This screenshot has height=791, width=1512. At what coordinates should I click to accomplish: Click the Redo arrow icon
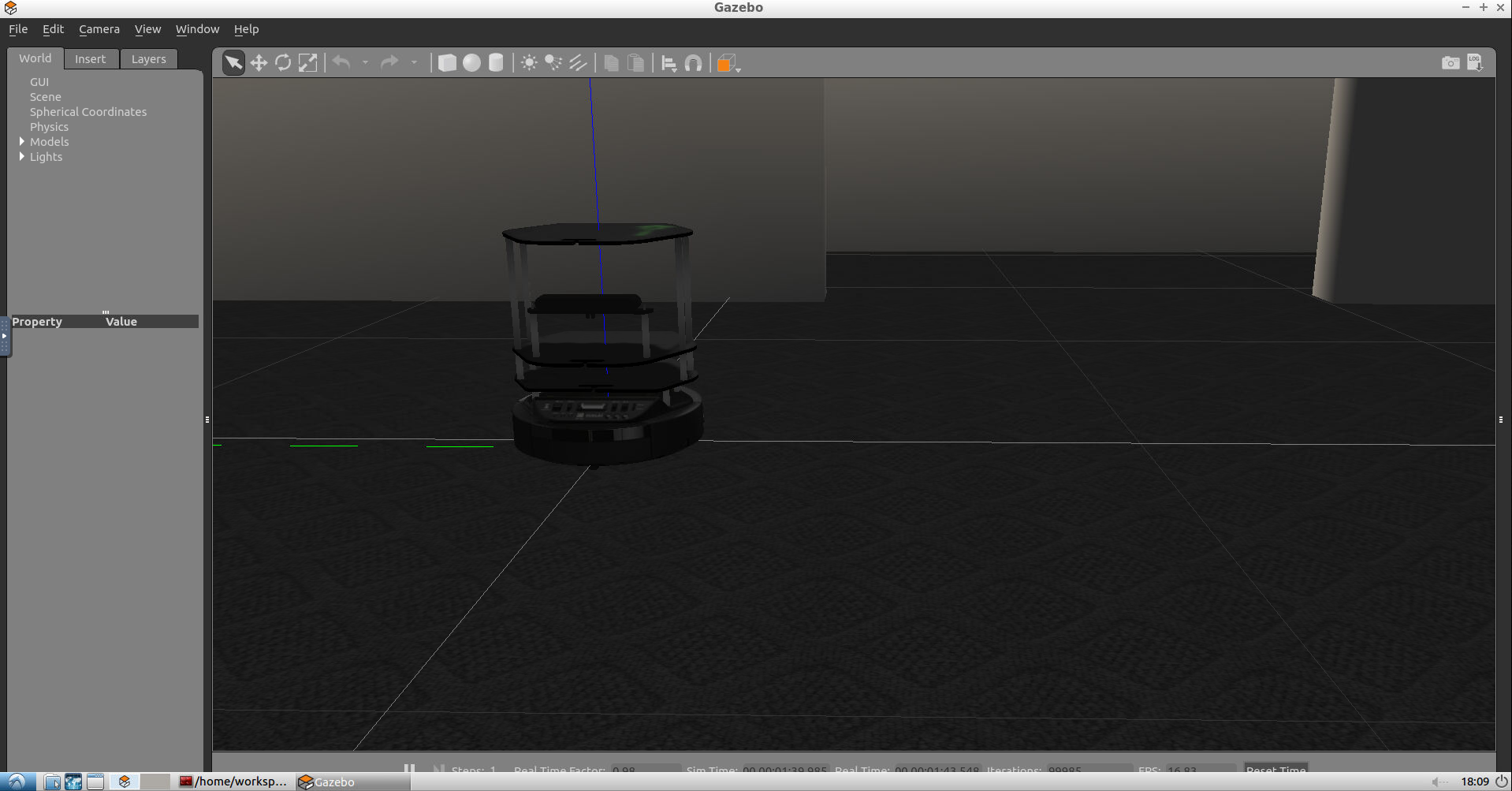point(389,62)
